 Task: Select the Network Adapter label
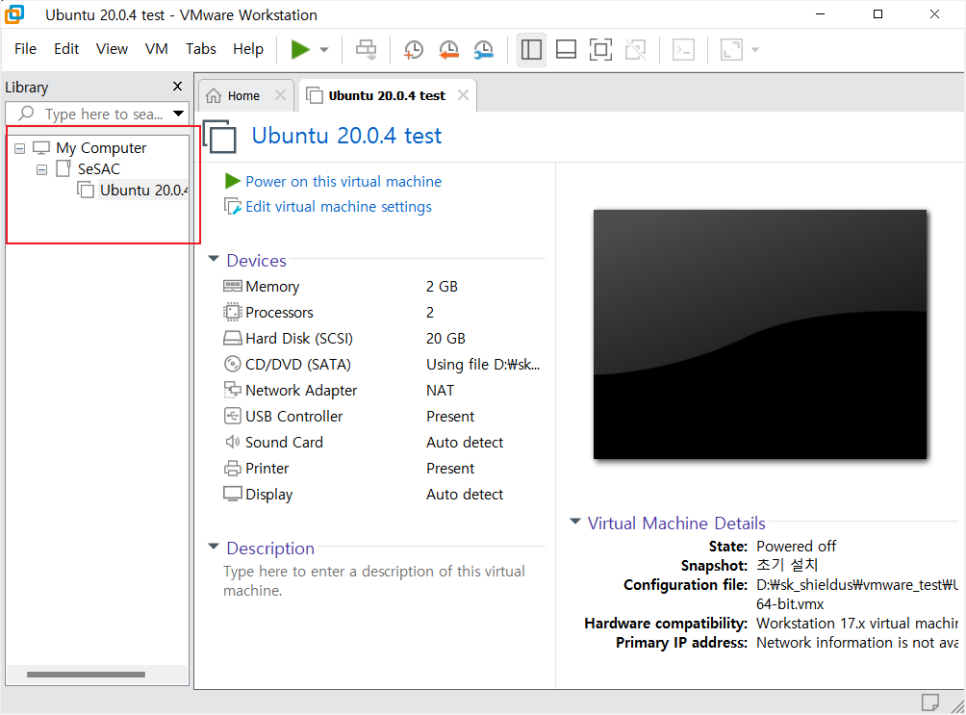click(301, 390)
